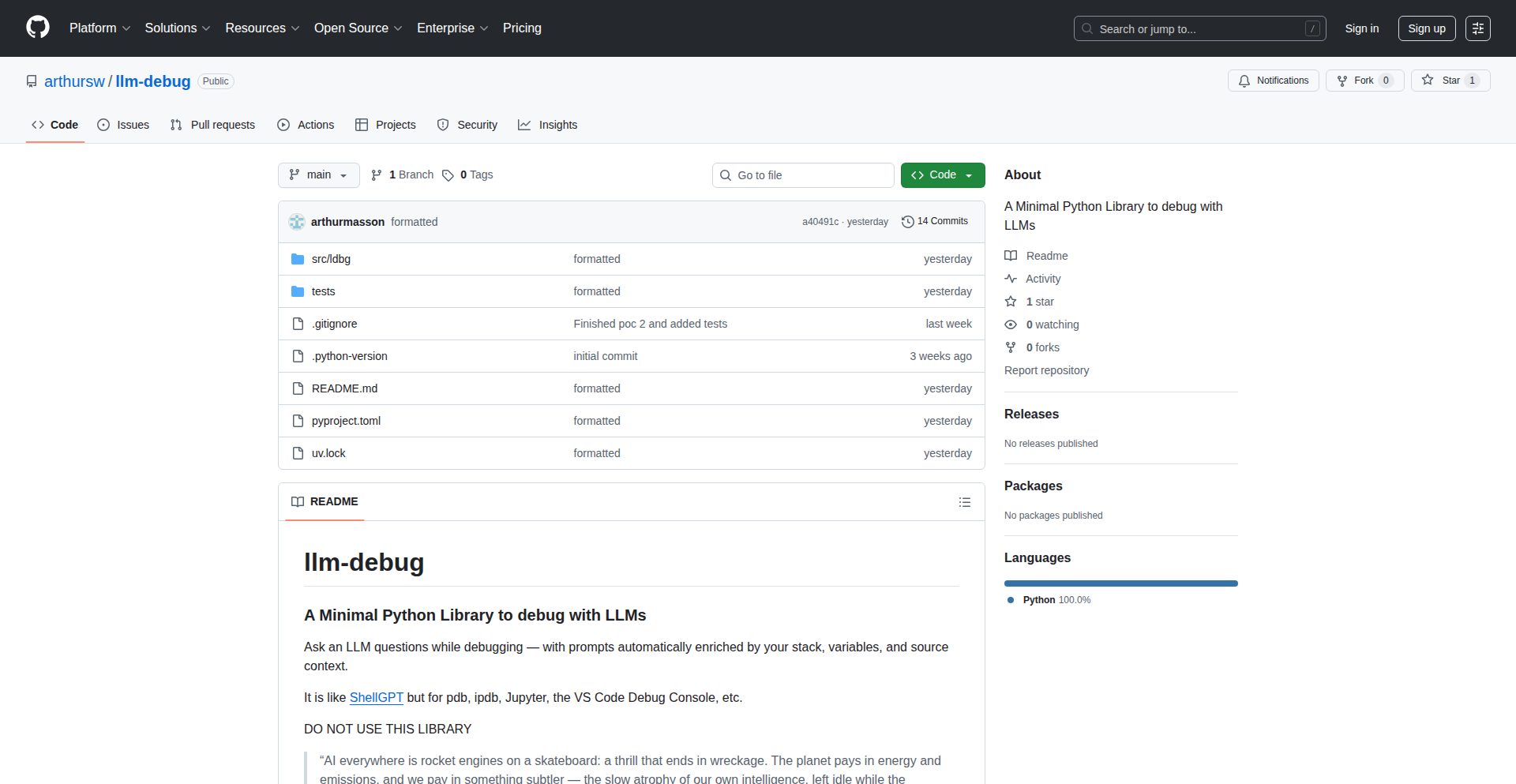
Task: Expand the Platform menu
Action: (99, 28)
